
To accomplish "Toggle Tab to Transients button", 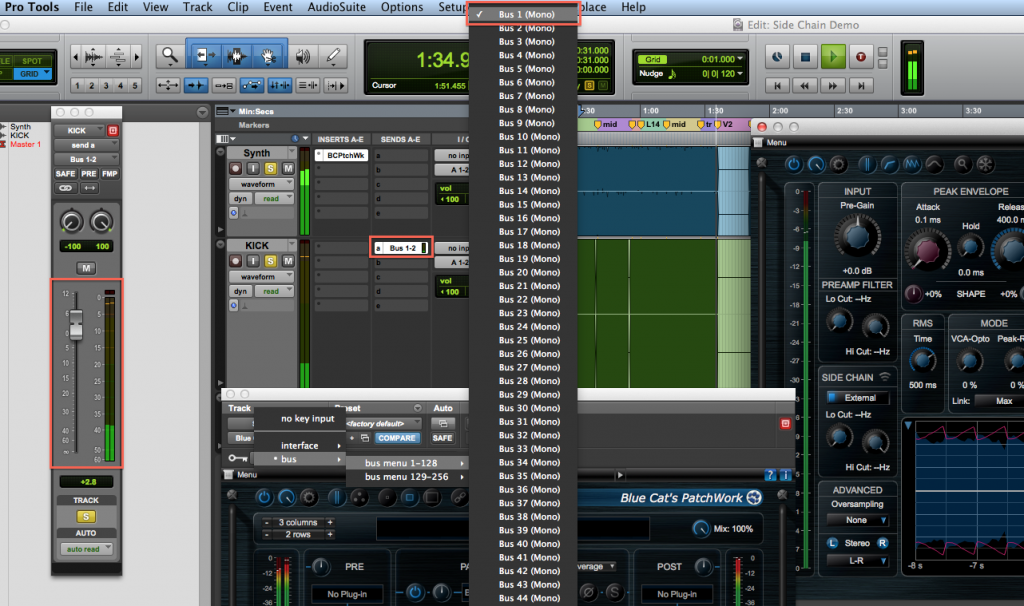I will pos(195,85).
